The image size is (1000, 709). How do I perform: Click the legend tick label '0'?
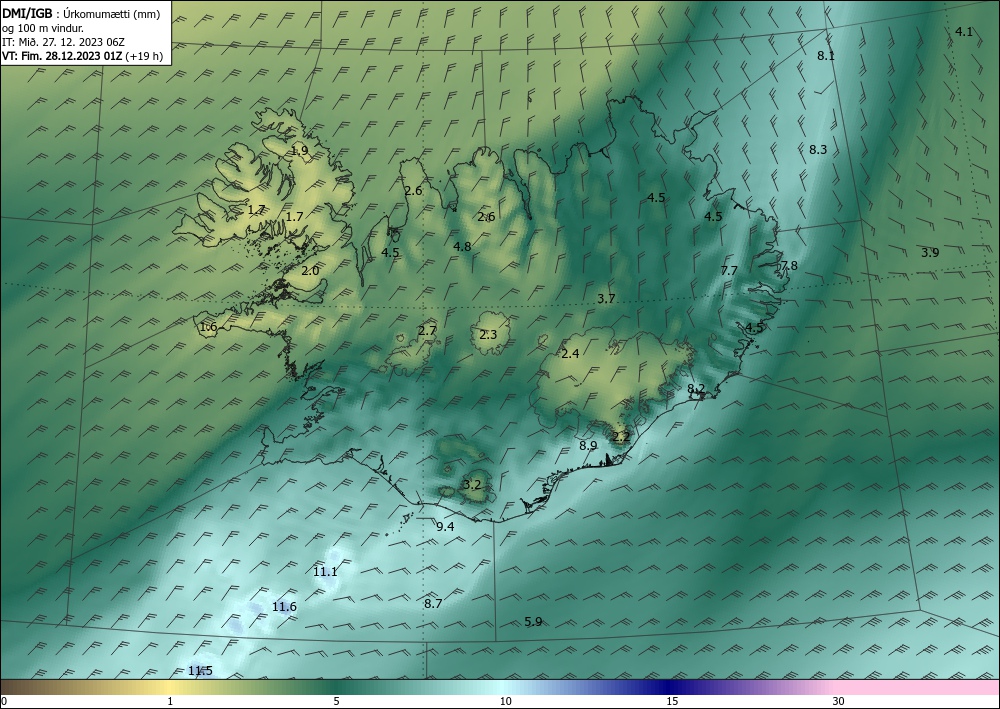pos(4,702)
